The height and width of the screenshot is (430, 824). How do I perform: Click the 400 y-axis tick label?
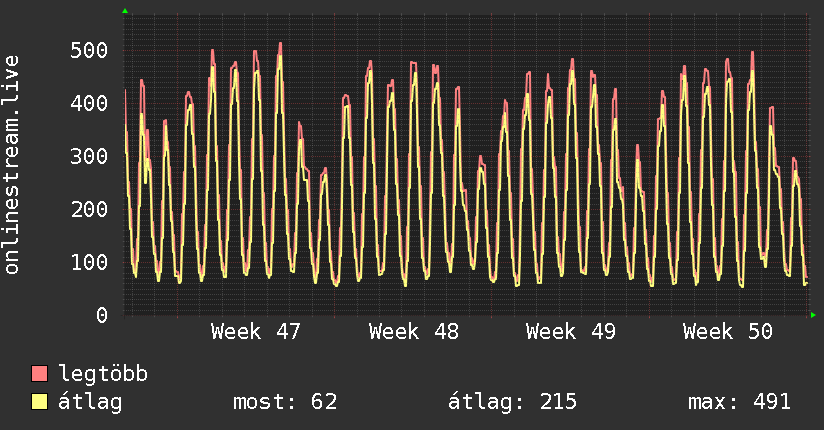(x=89, y=103)
